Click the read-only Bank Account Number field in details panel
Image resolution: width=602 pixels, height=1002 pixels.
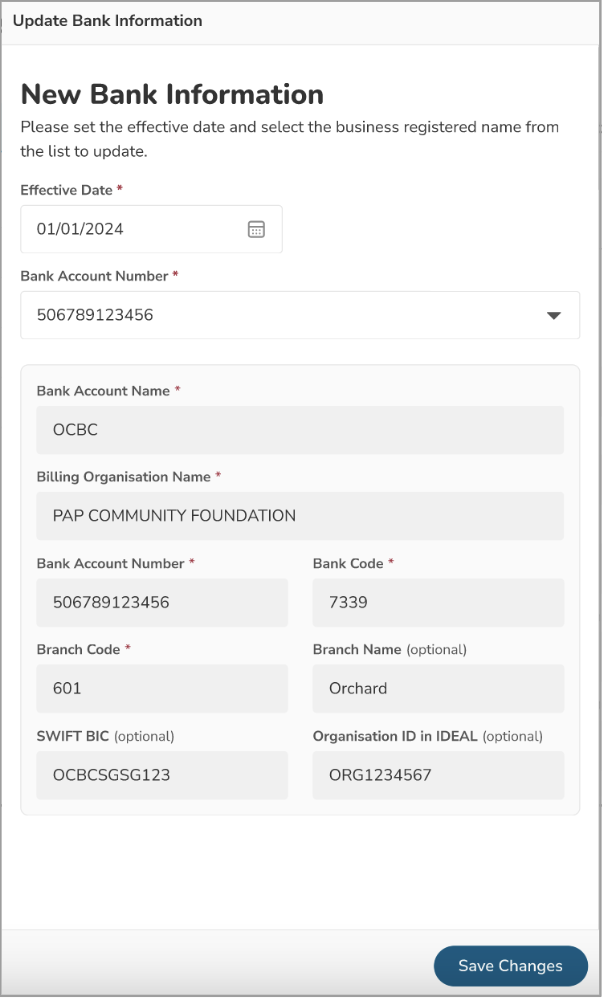tap(162, 603)
